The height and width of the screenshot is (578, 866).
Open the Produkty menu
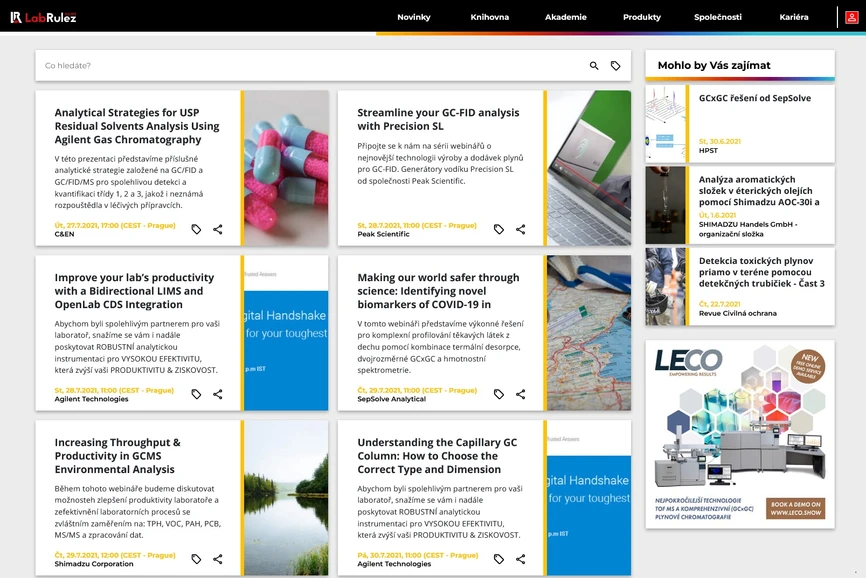click(x=640, y=16)
